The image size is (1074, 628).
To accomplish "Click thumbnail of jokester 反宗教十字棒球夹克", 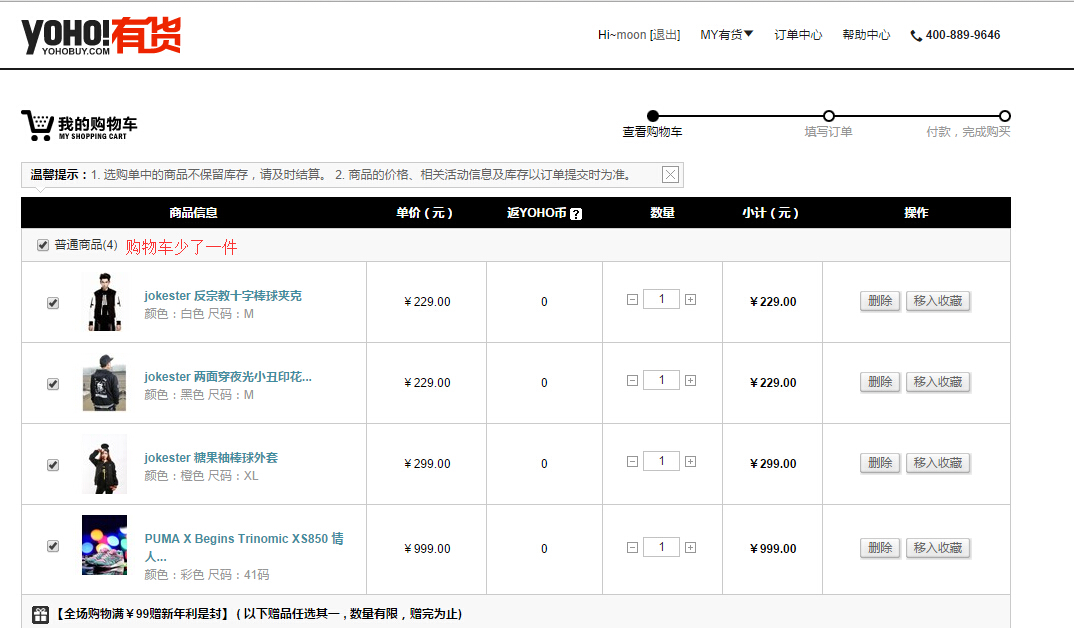I will [x=104, y=302].
